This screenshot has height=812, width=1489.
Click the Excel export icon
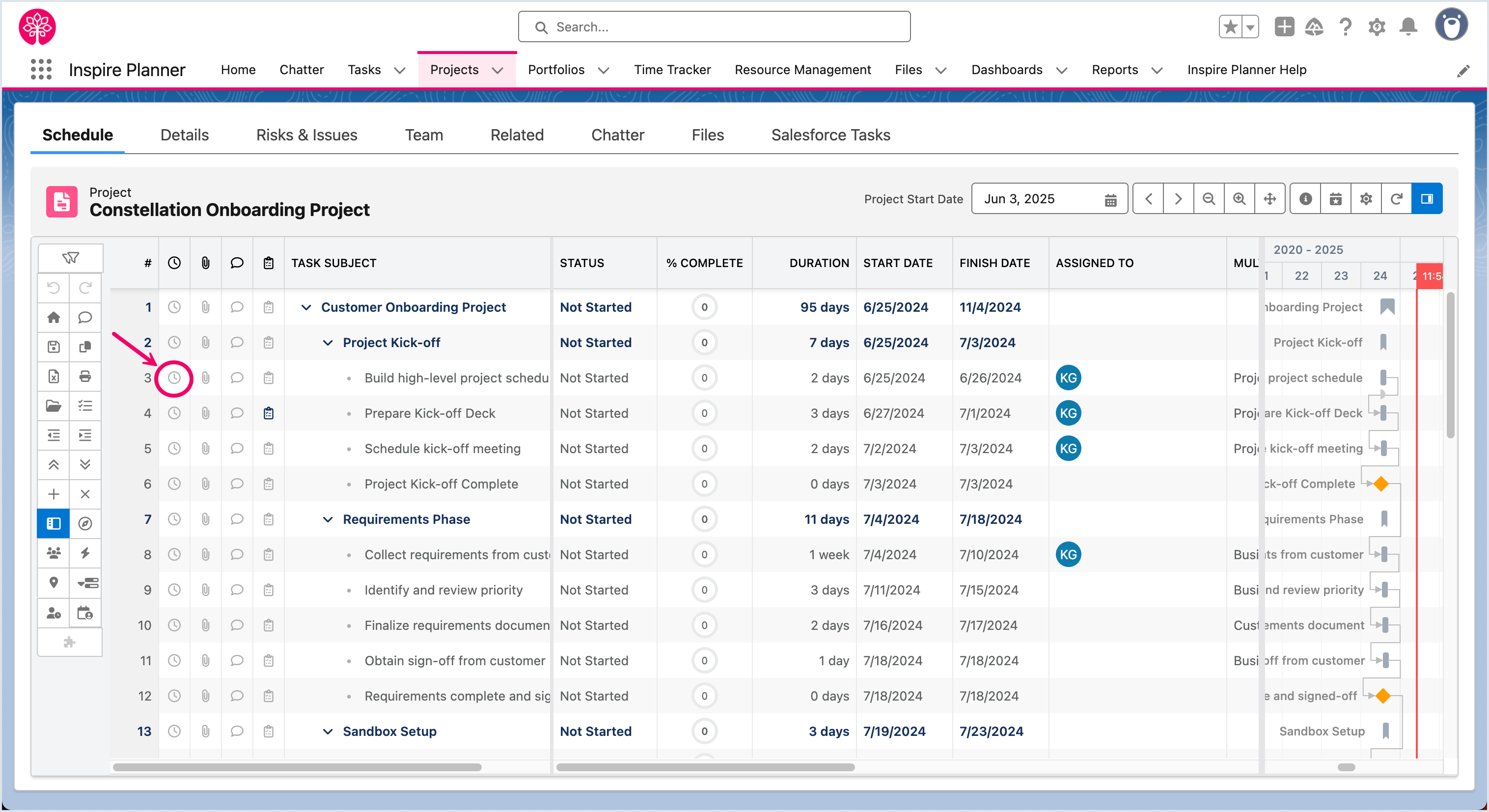(54, 376)
